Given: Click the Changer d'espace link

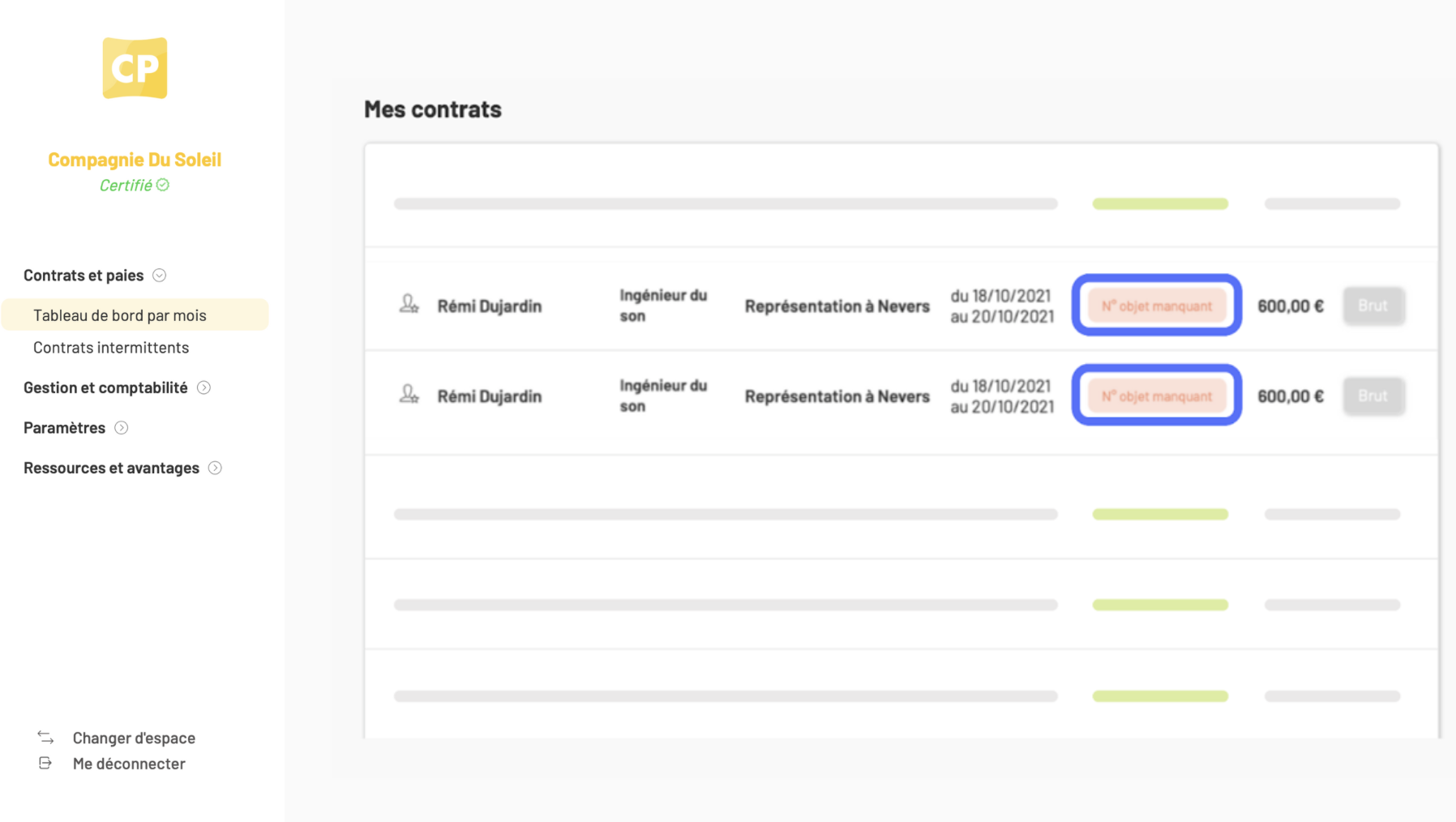Looking at the screenshot, I should [x=134, y=738].
